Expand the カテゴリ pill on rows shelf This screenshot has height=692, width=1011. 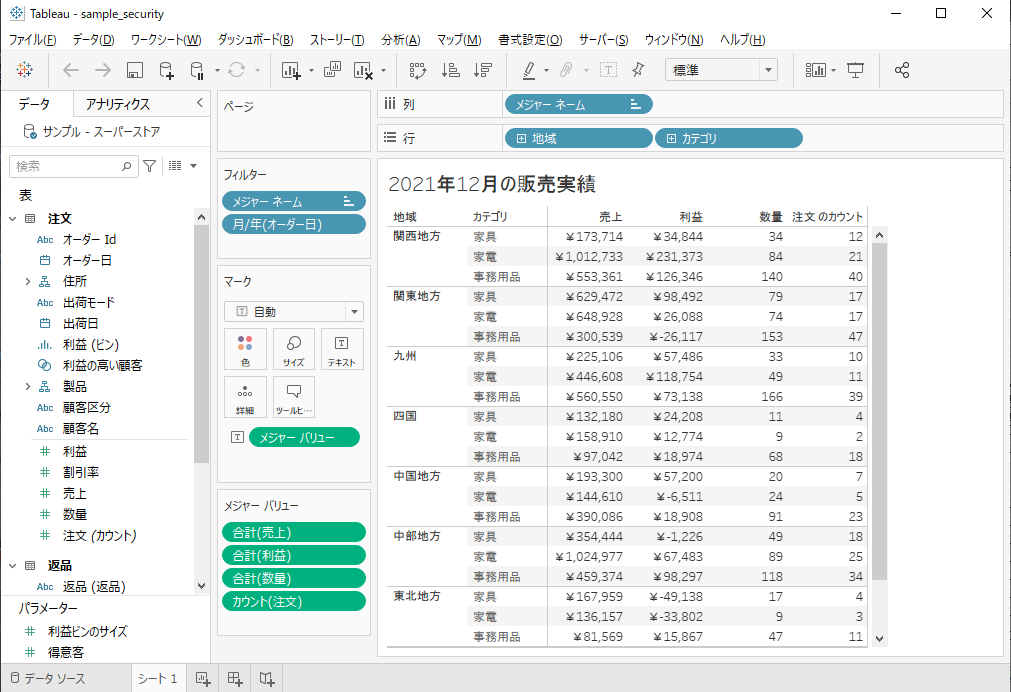tap(671, 139)
